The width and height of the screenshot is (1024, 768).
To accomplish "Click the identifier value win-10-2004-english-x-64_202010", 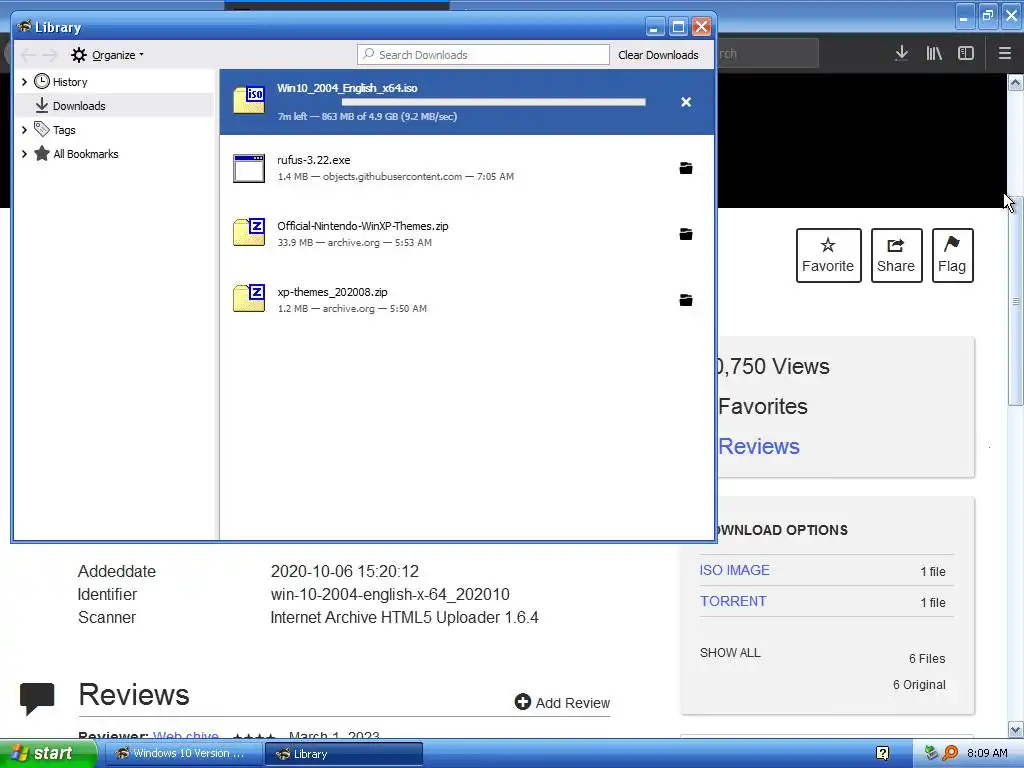I will [x=390, y=594].
